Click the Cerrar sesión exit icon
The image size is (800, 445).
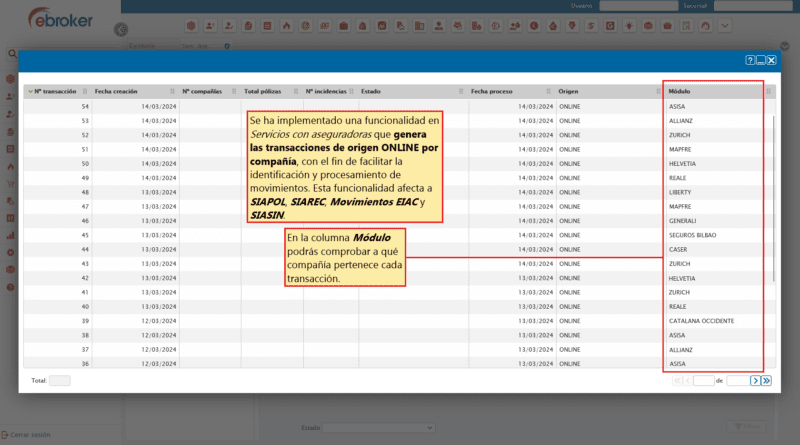(x=5, y=435)
